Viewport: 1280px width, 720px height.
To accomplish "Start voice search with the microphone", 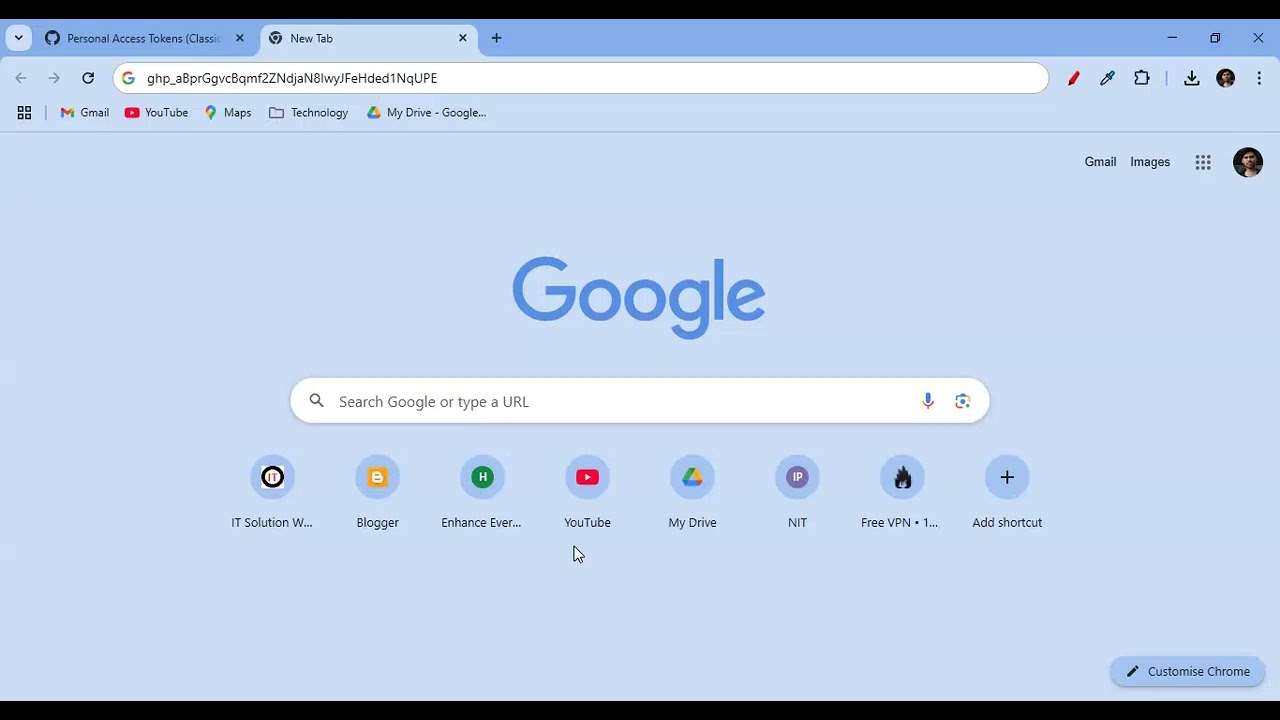I will coord(928,401).
